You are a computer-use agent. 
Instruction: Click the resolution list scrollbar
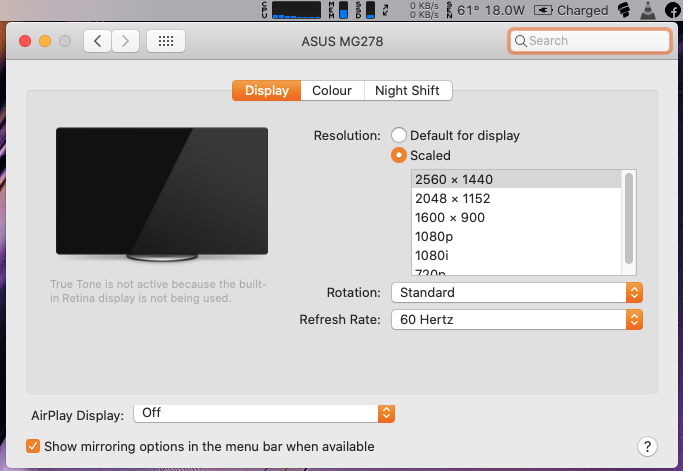(629, 219)
